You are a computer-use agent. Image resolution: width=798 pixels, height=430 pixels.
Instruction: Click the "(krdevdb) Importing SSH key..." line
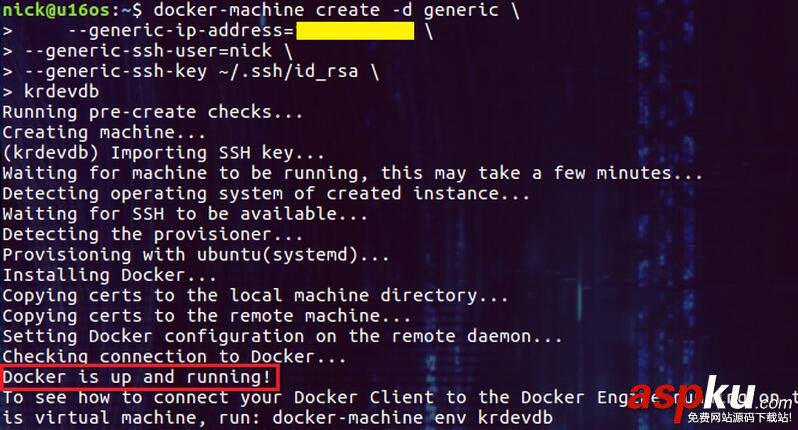164,153
